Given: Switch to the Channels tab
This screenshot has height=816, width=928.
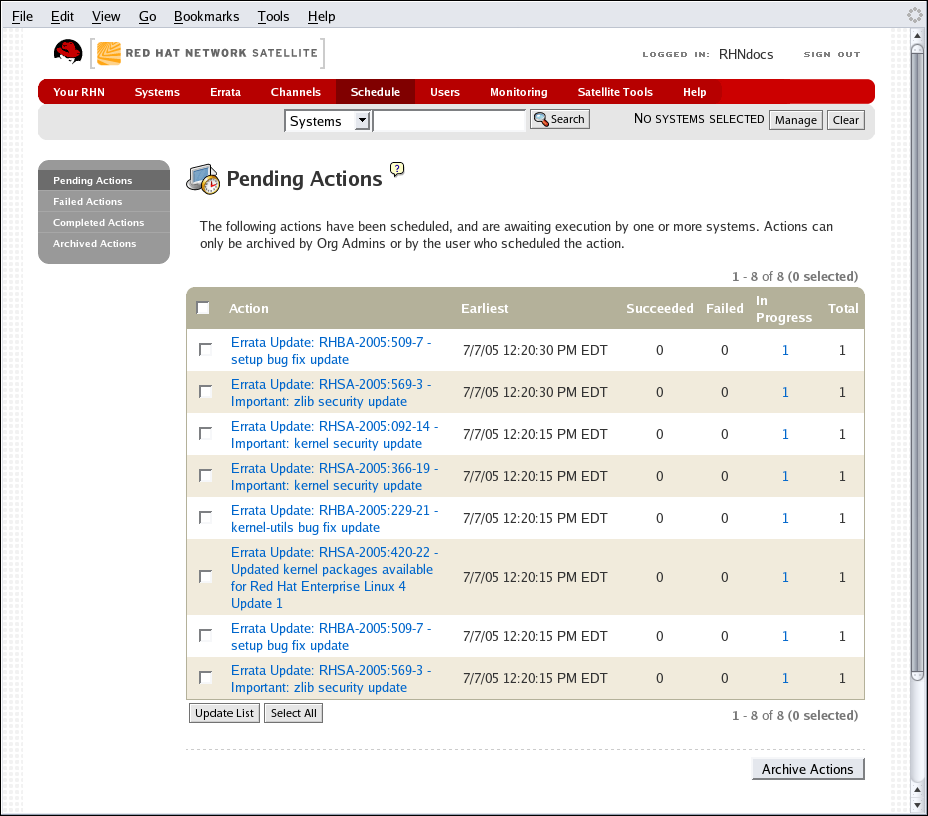Looking at the screenshot, I should coord(295,92).
